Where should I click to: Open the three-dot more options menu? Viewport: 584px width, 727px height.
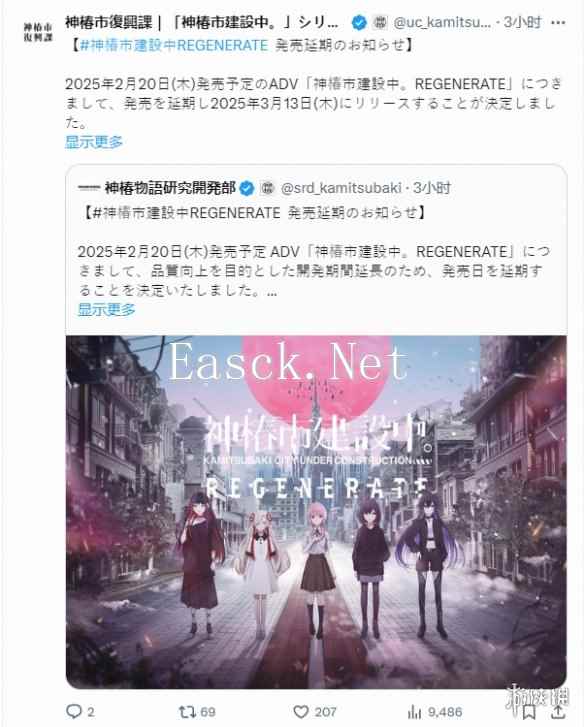pyautogui.click(x=559, y=22)
